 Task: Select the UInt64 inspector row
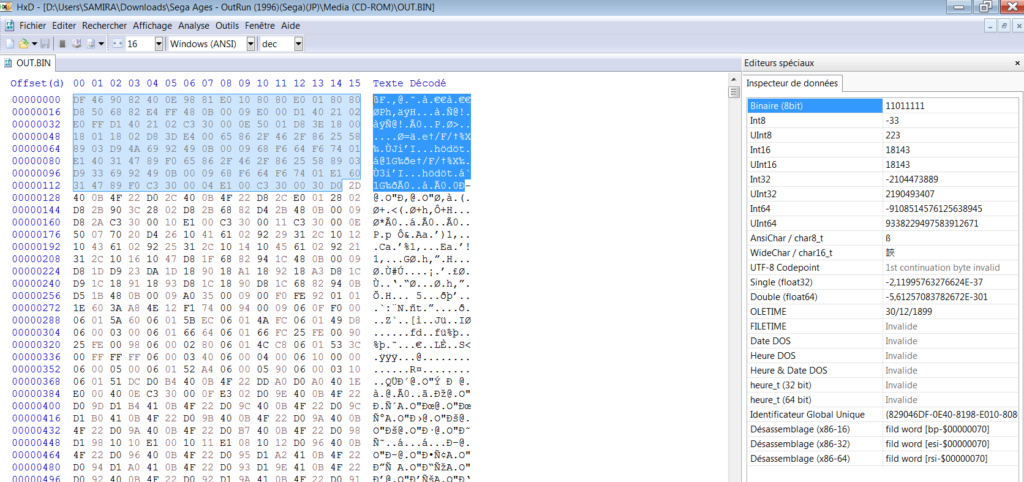(884, 223)
